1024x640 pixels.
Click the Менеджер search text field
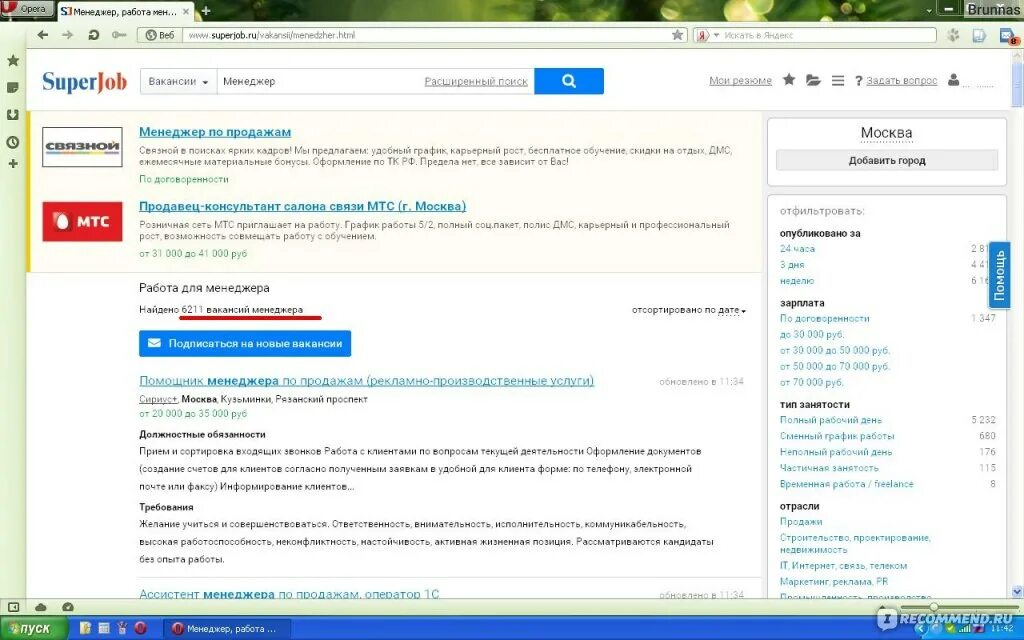[x=320, y=82]
